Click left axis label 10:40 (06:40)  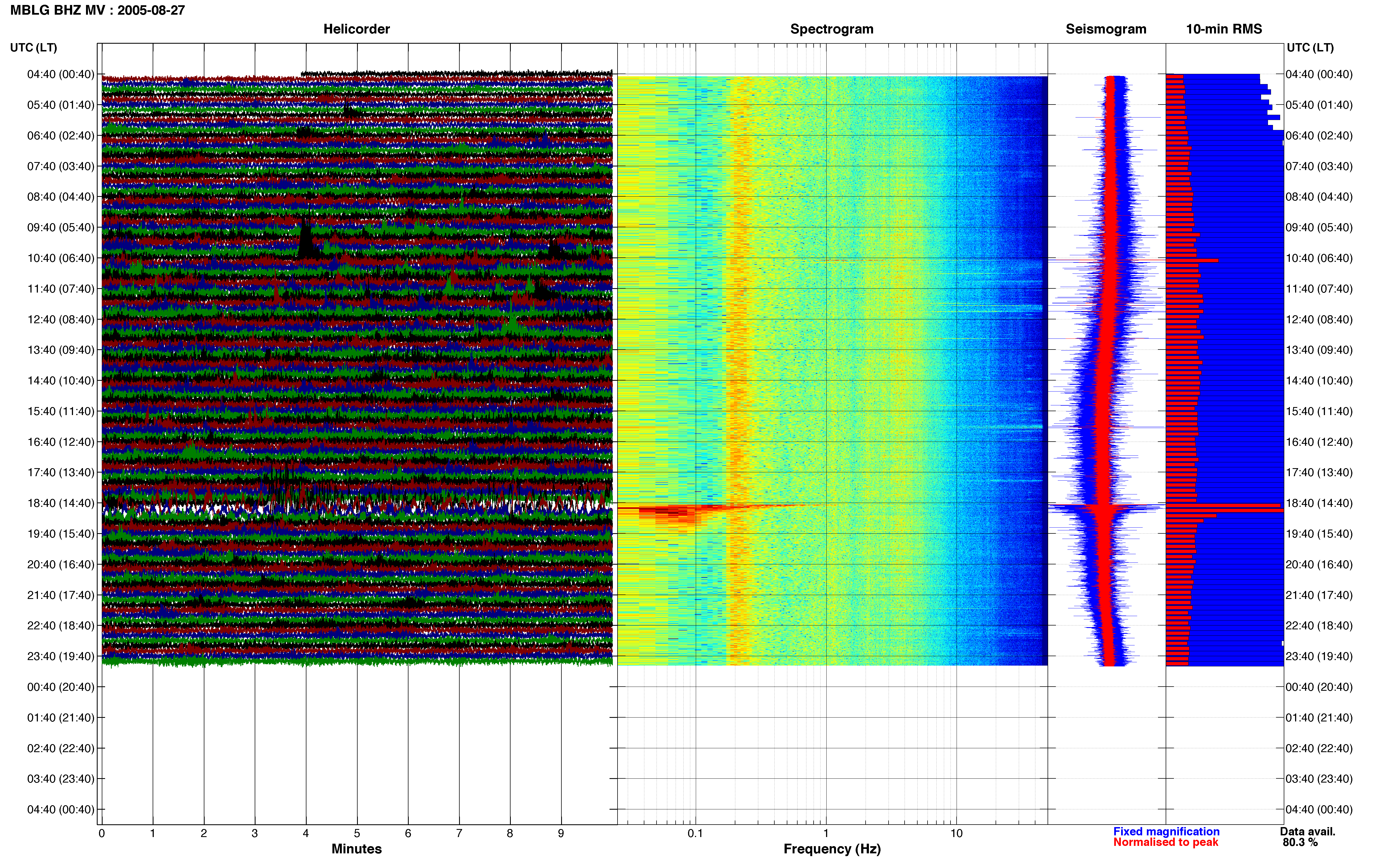(61, 258)
